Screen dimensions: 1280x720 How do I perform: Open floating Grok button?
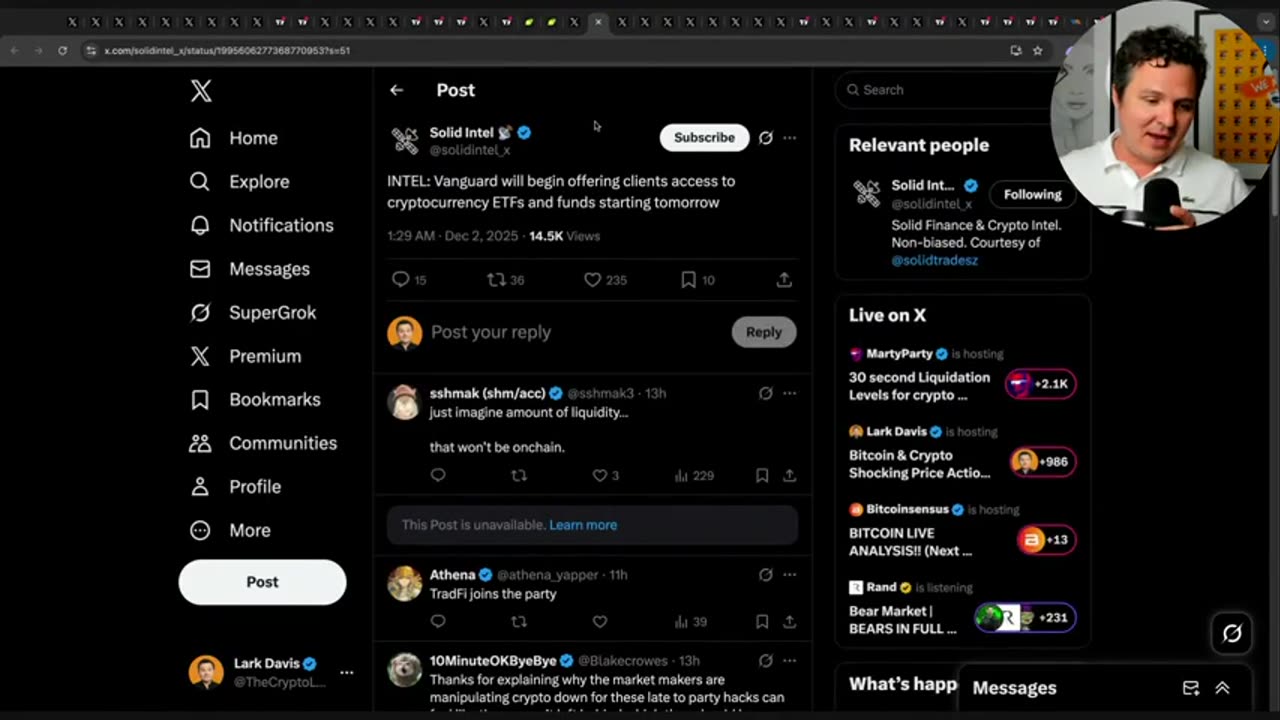click(x=1232, y=633)
